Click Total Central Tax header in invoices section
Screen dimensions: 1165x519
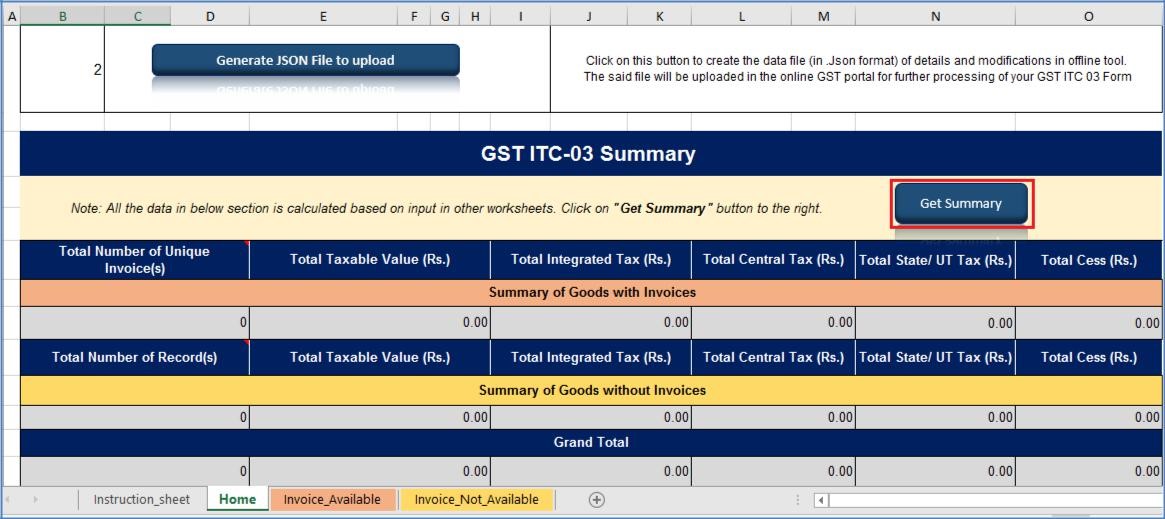tap(773, 259)
